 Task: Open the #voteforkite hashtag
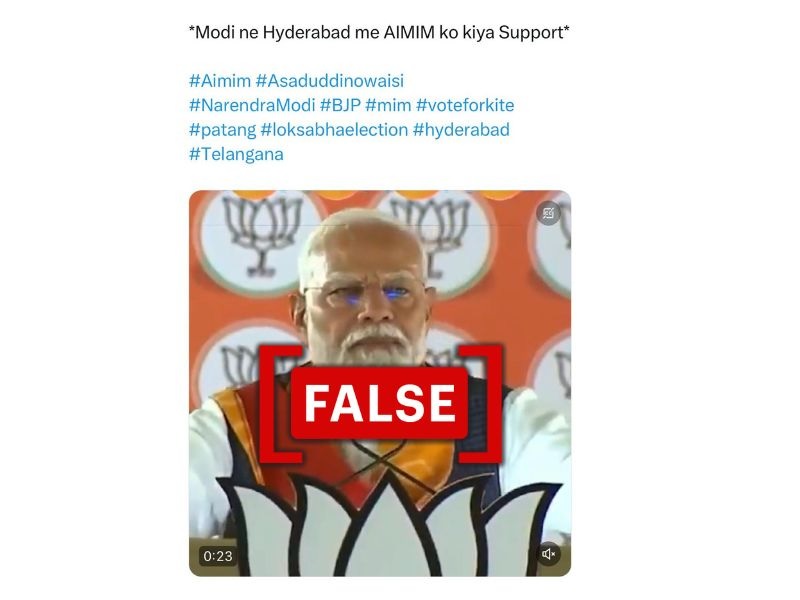465,105
